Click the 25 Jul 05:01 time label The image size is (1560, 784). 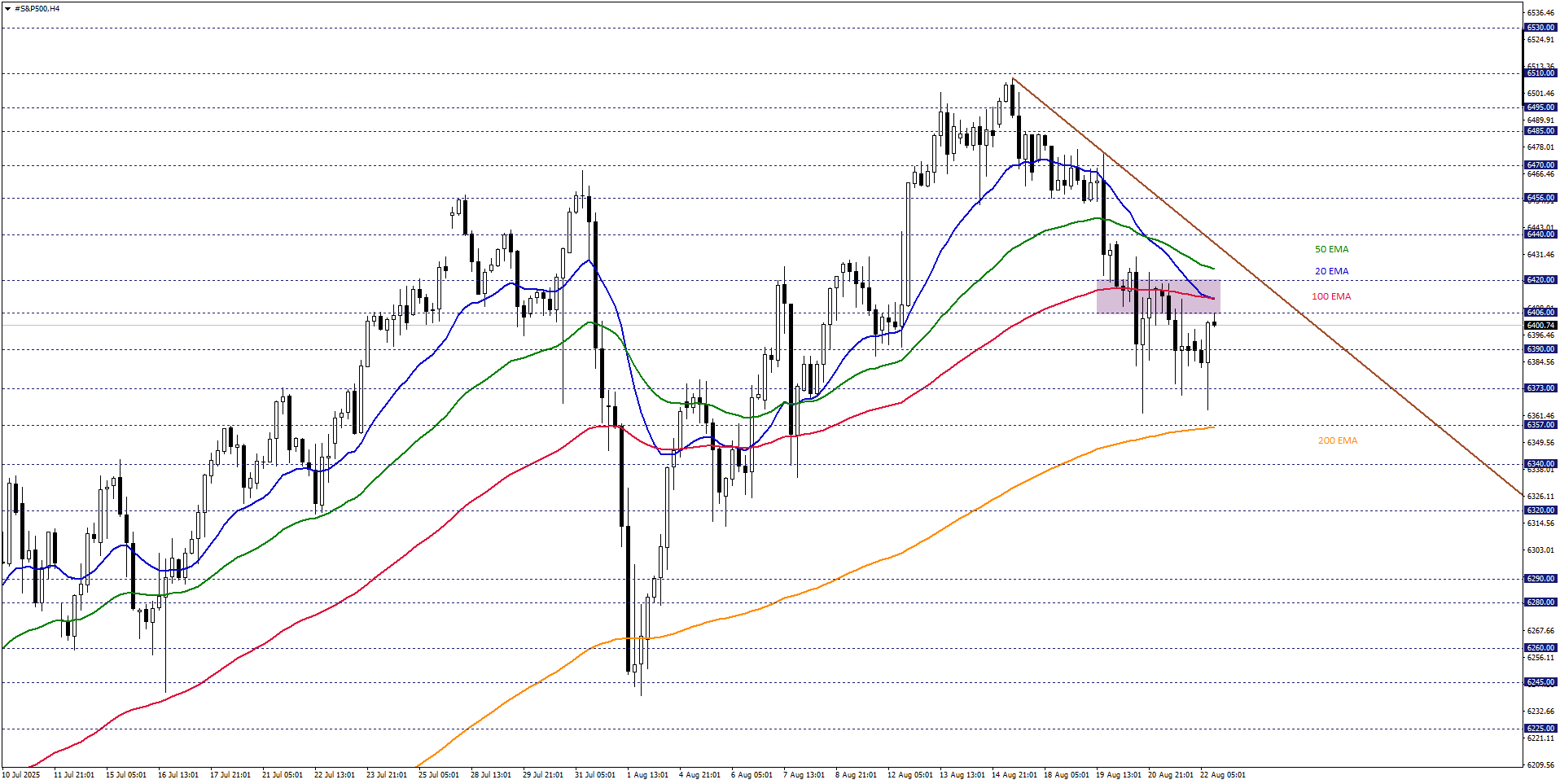click(x=439, y=775)
